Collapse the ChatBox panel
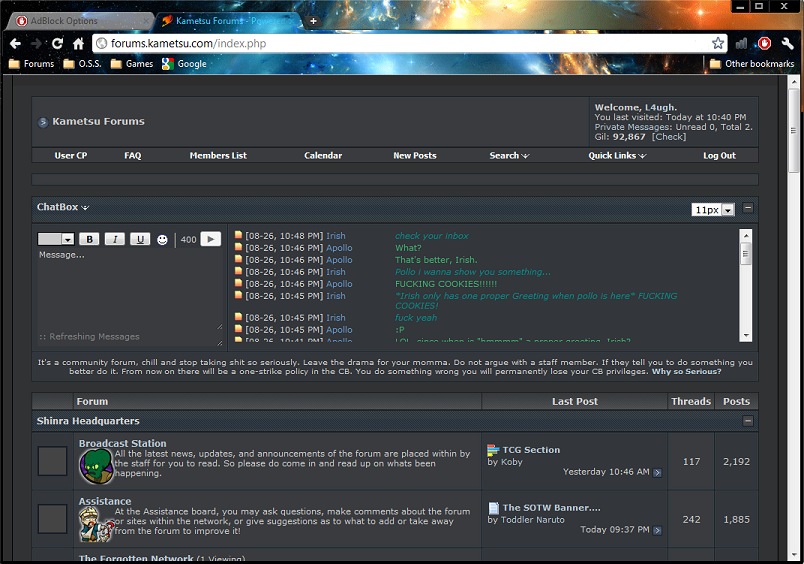The height and width of the screenshot is (564, 804). tap(748, 208)
